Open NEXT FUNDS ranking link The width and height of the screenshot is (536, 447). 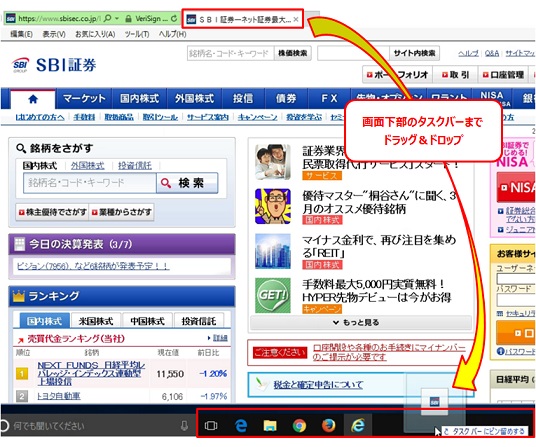click(x=91, y=374)
